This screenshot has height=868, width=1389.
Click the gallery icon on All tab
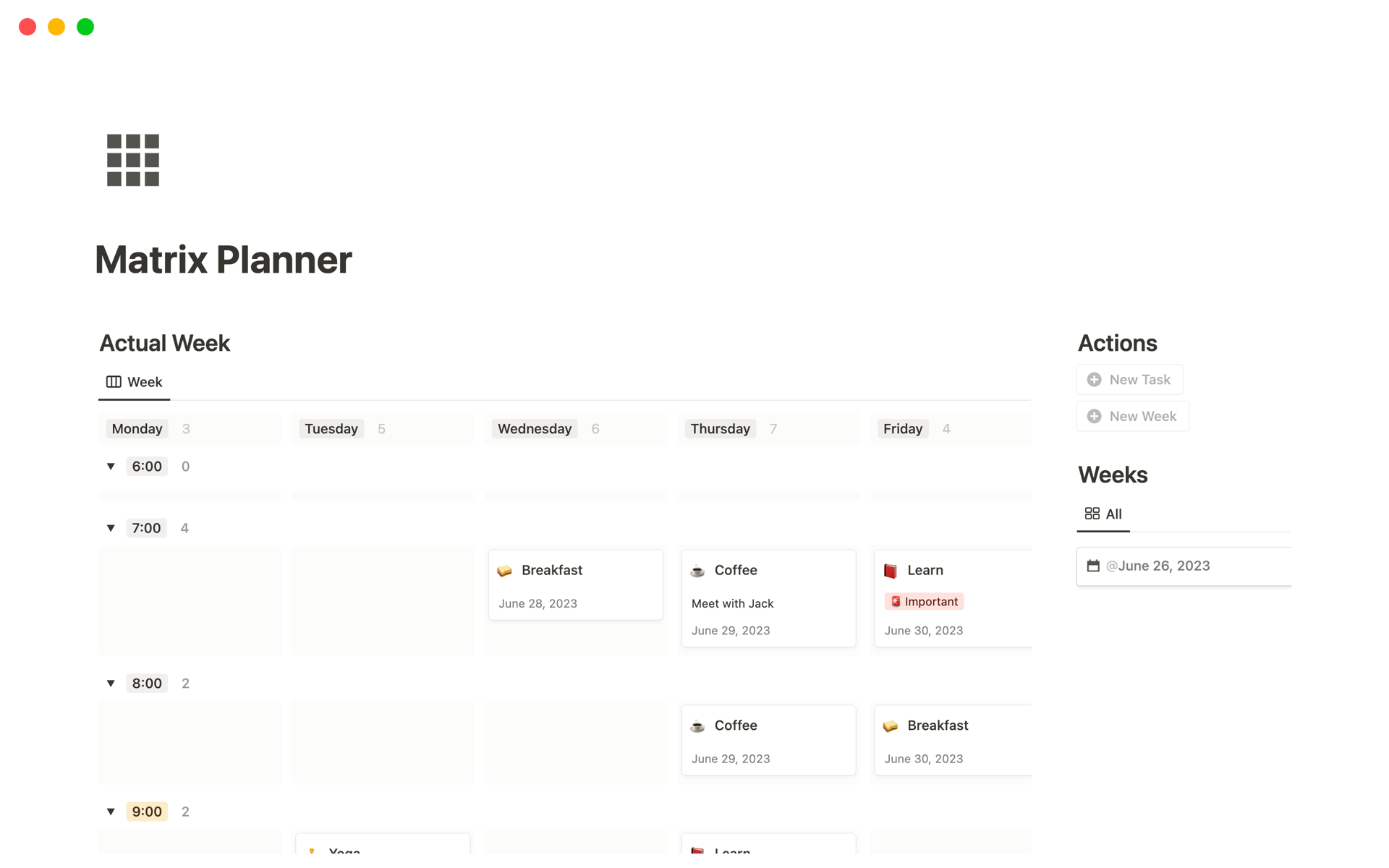click(x=1092, y=514)
